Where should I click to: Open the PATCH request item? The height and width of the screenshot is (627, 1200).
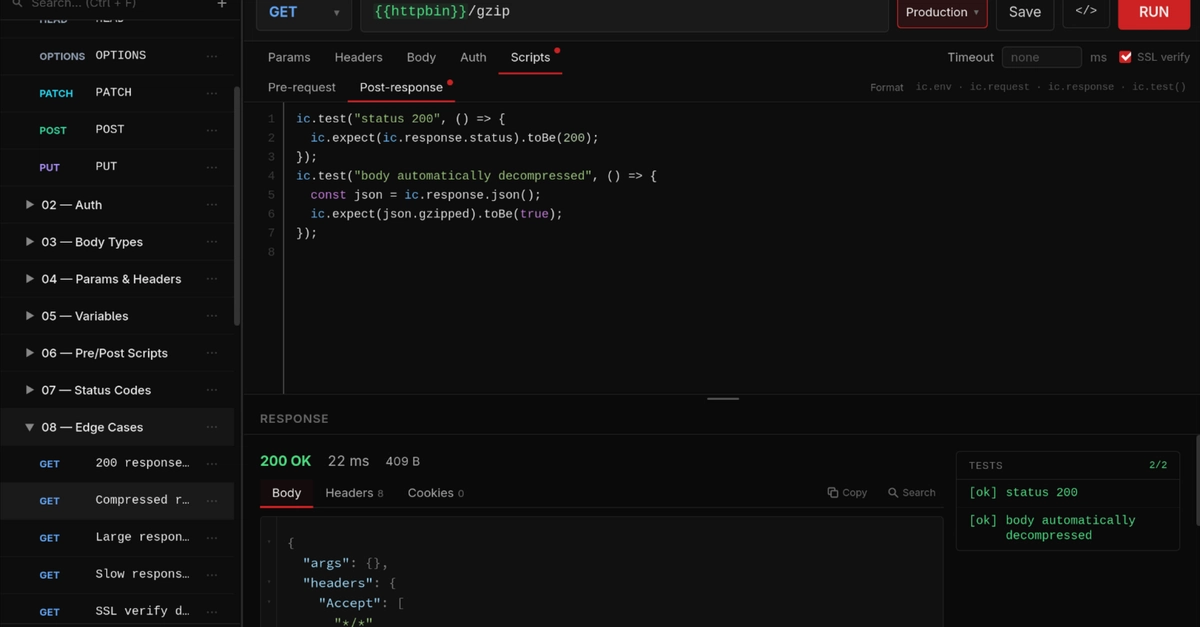[x=117, y=93]
